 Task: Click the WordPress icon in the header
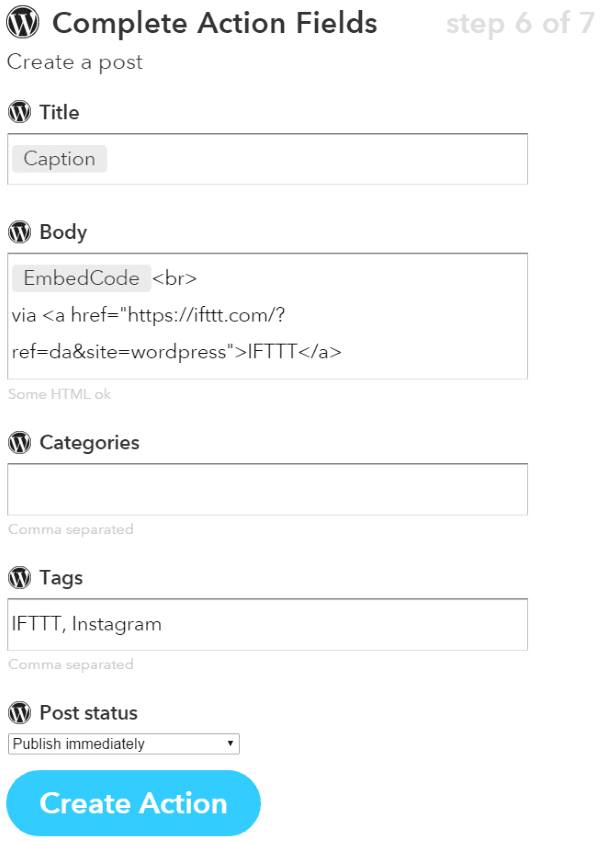22,22
